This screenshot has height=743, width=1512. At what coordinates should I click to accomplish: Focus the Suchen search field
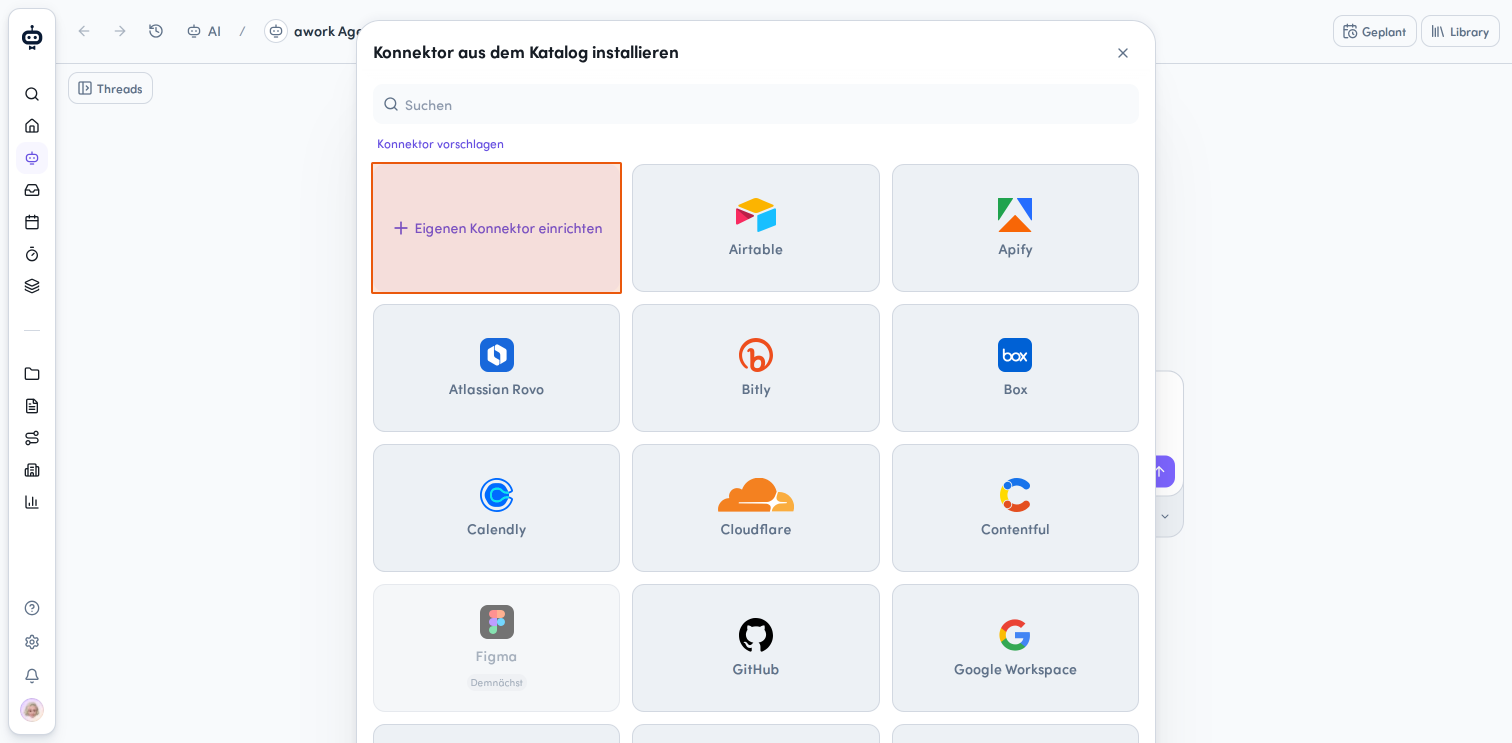pyautogui.click(x=756, y=104)
